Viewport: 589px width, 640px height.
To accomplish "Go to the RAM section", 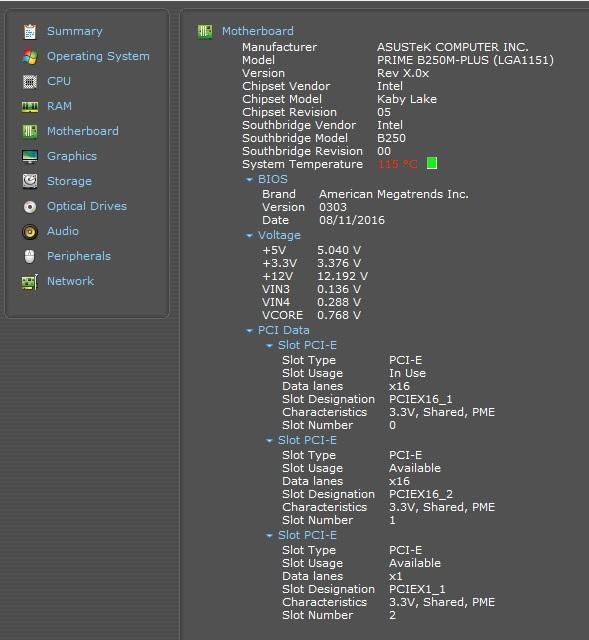I will 59,106.
